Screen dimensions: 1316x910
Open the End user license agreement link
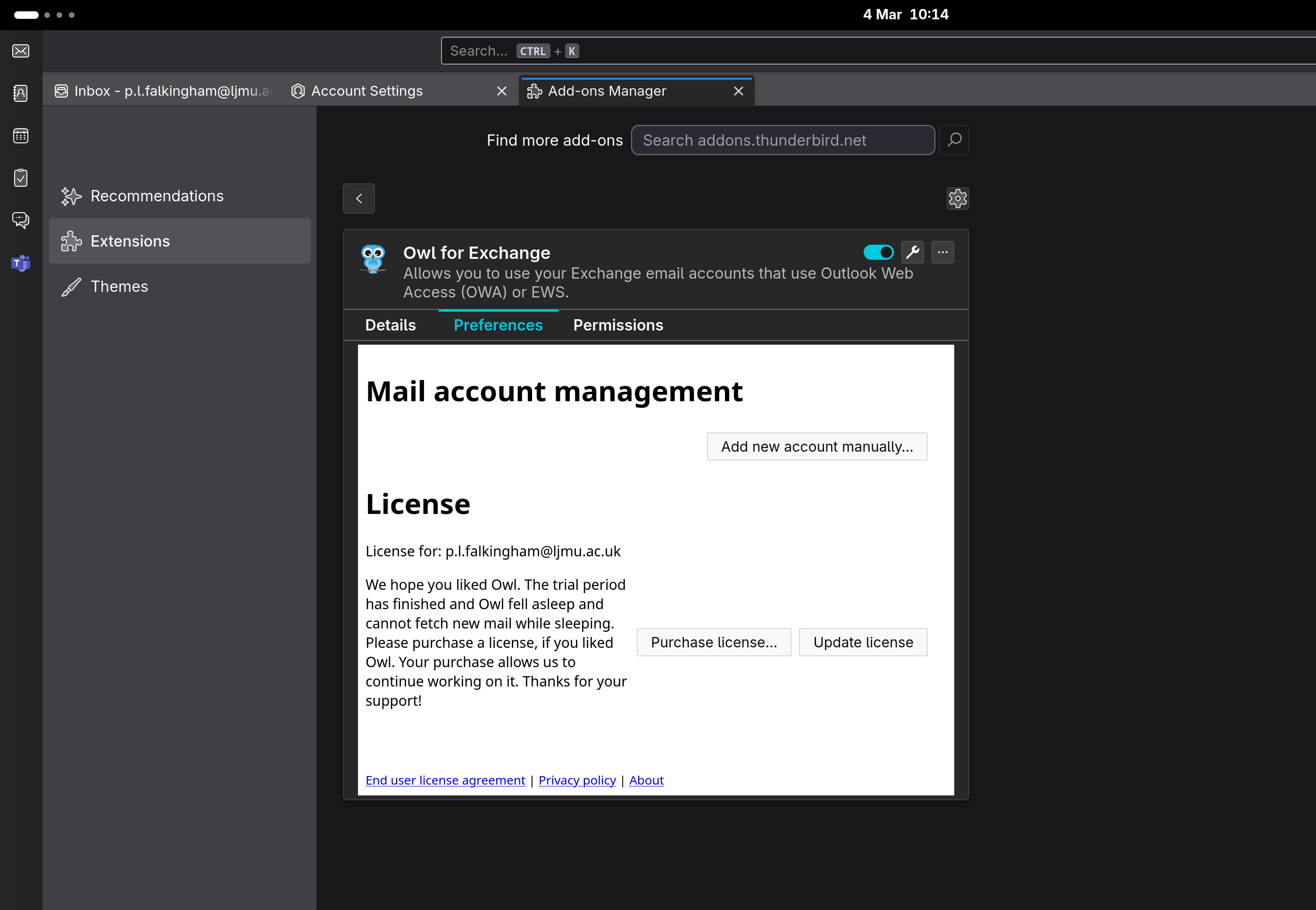pos(445,780)
